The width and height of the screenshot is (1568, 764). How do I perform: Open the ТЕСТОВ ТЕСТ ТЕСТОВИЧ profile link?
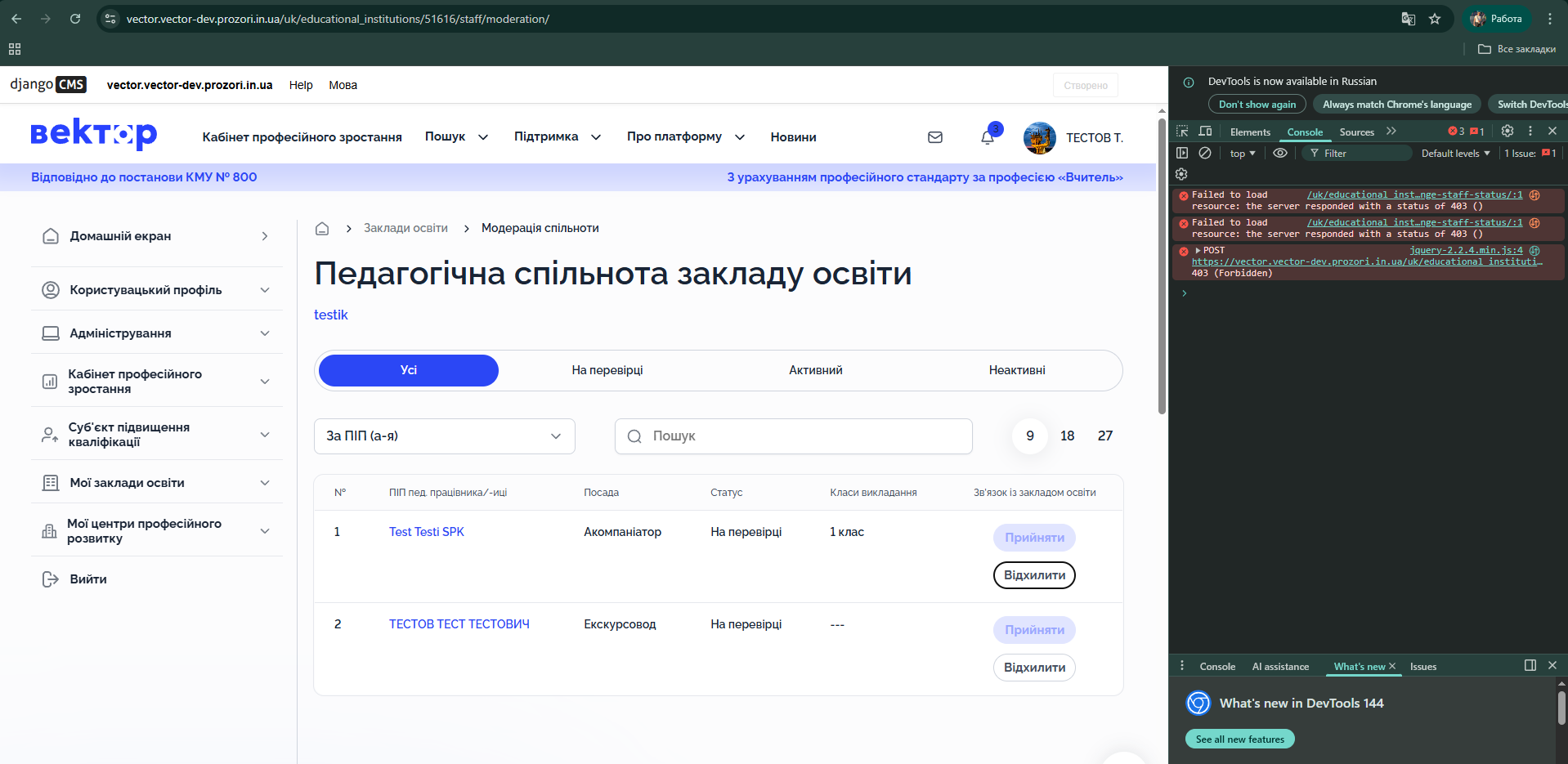459,623
